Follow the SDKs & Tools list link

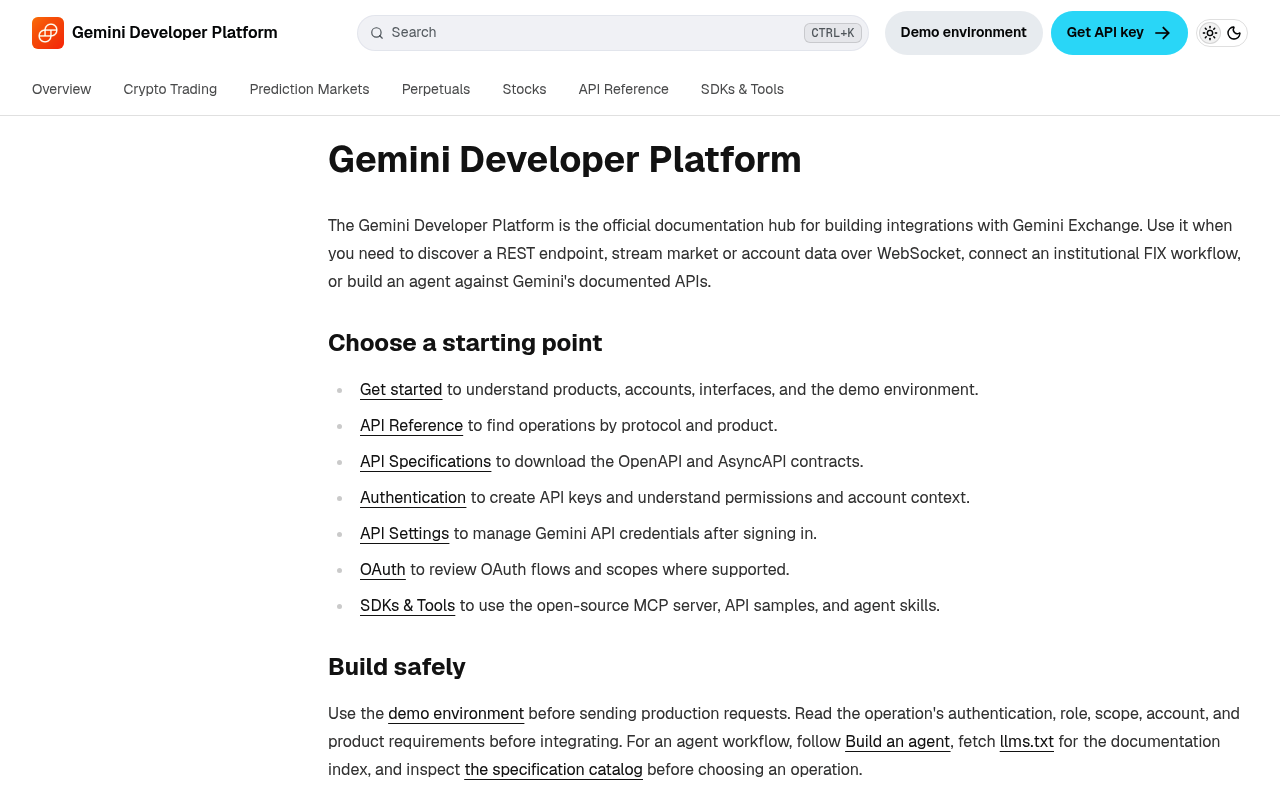pos(407,606)
